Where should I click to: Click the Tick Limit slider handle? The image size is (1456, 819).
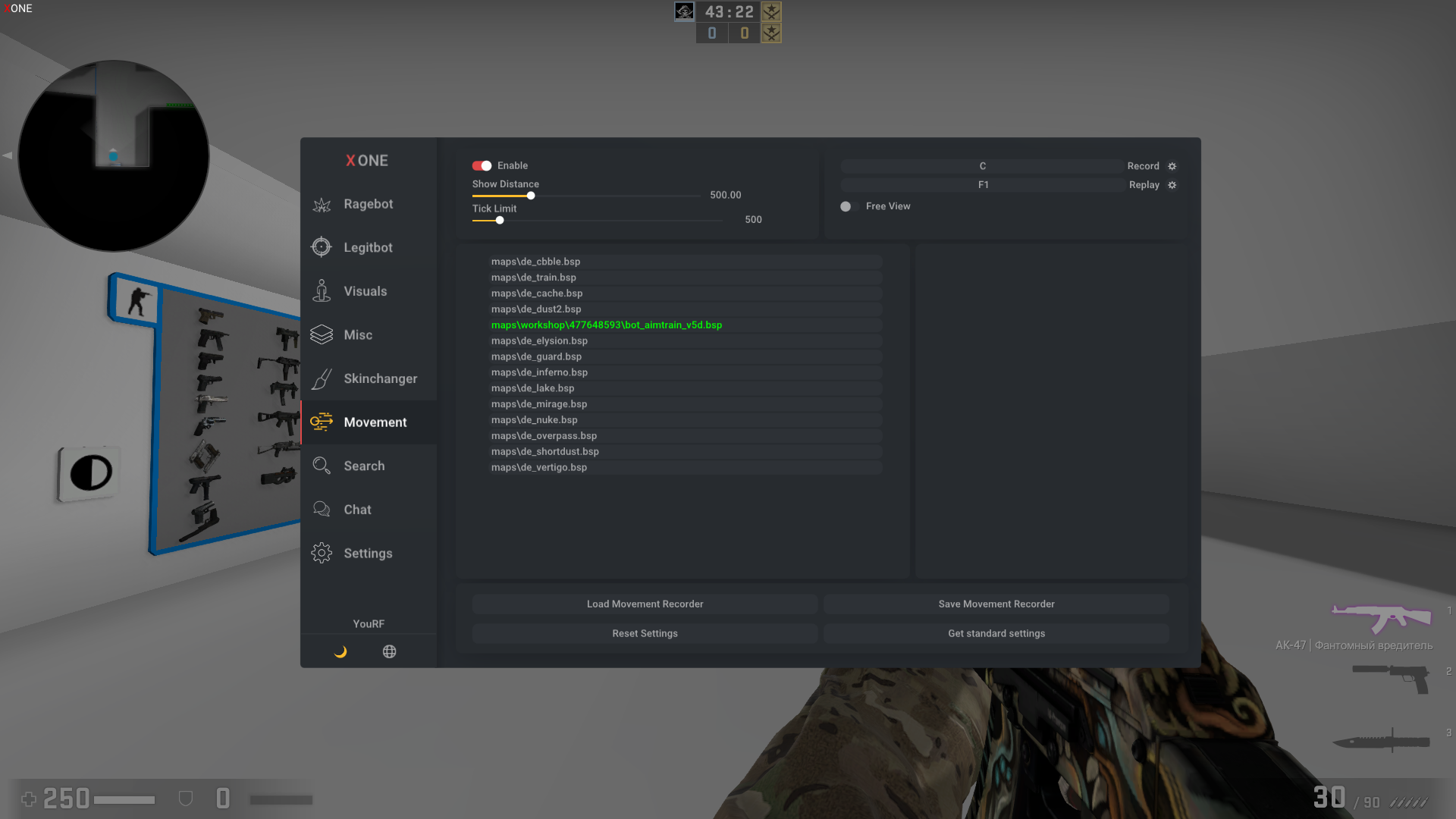(x=500, y=221)
